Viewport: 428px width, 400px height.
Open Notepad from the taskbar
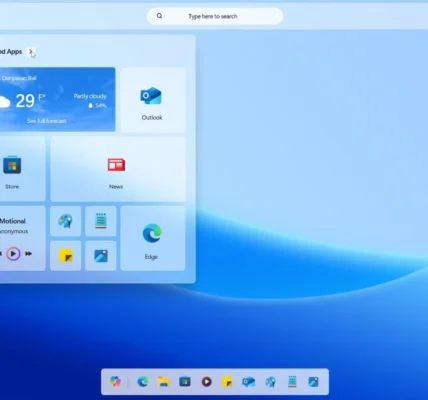point(292,381)
